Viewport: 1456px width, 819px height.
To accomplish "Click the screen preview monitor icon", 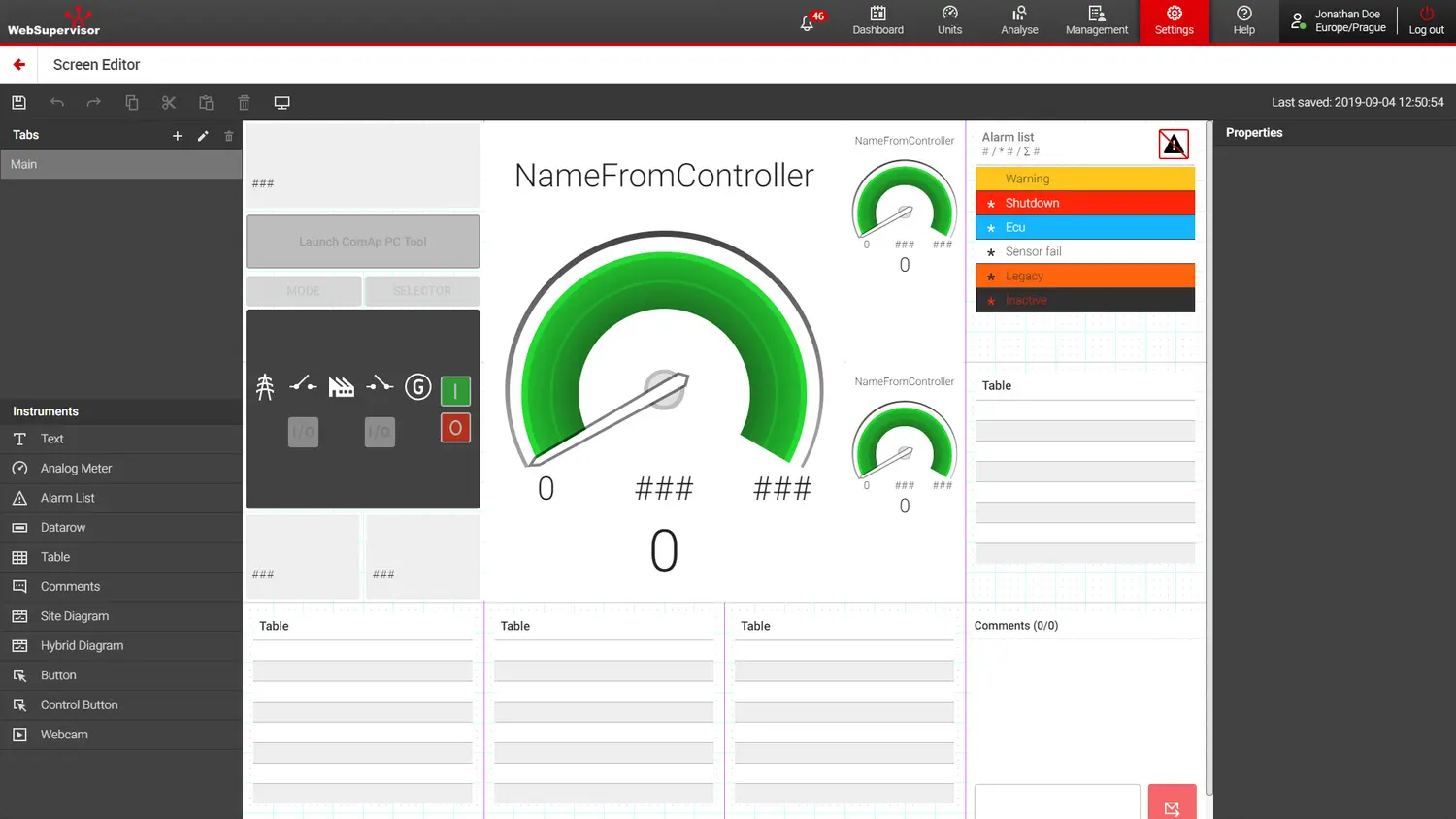I will [x=281, y=103].
